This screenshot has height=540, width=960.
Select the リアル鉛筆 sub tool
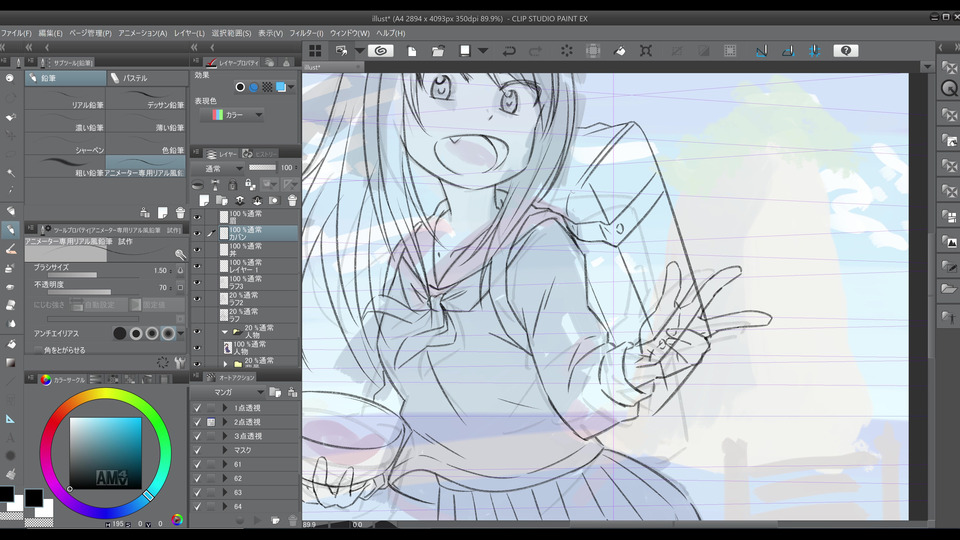click(66, 100)
